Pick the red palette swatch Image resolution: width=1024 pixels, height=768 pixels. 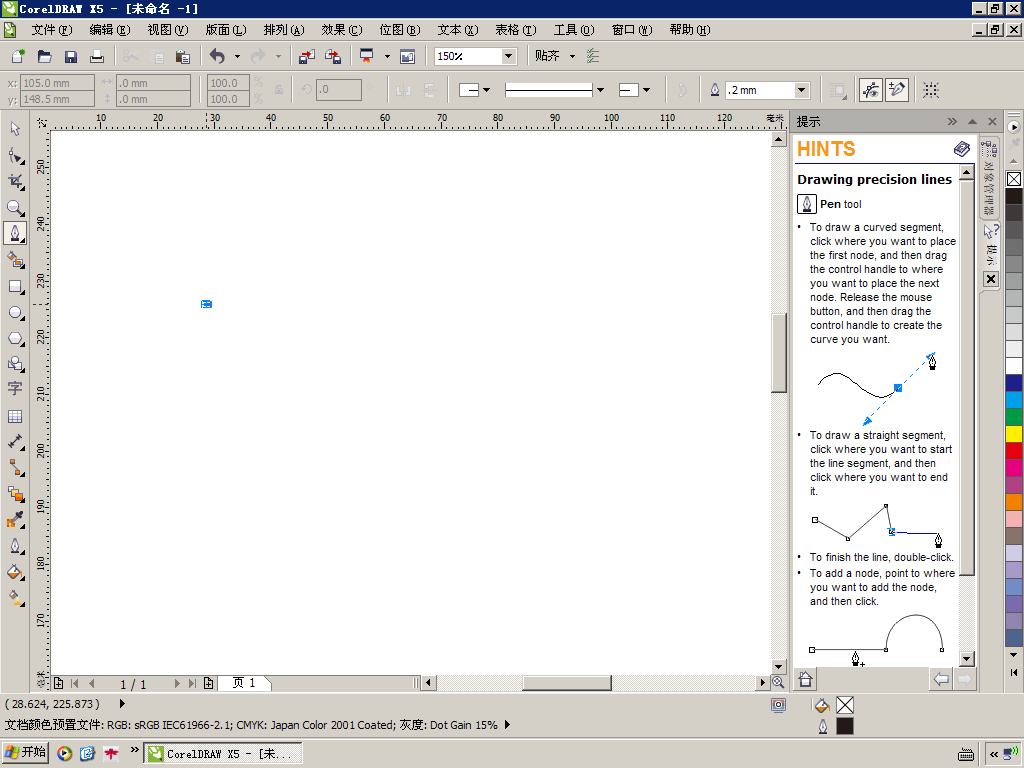tap(1014, 451)
